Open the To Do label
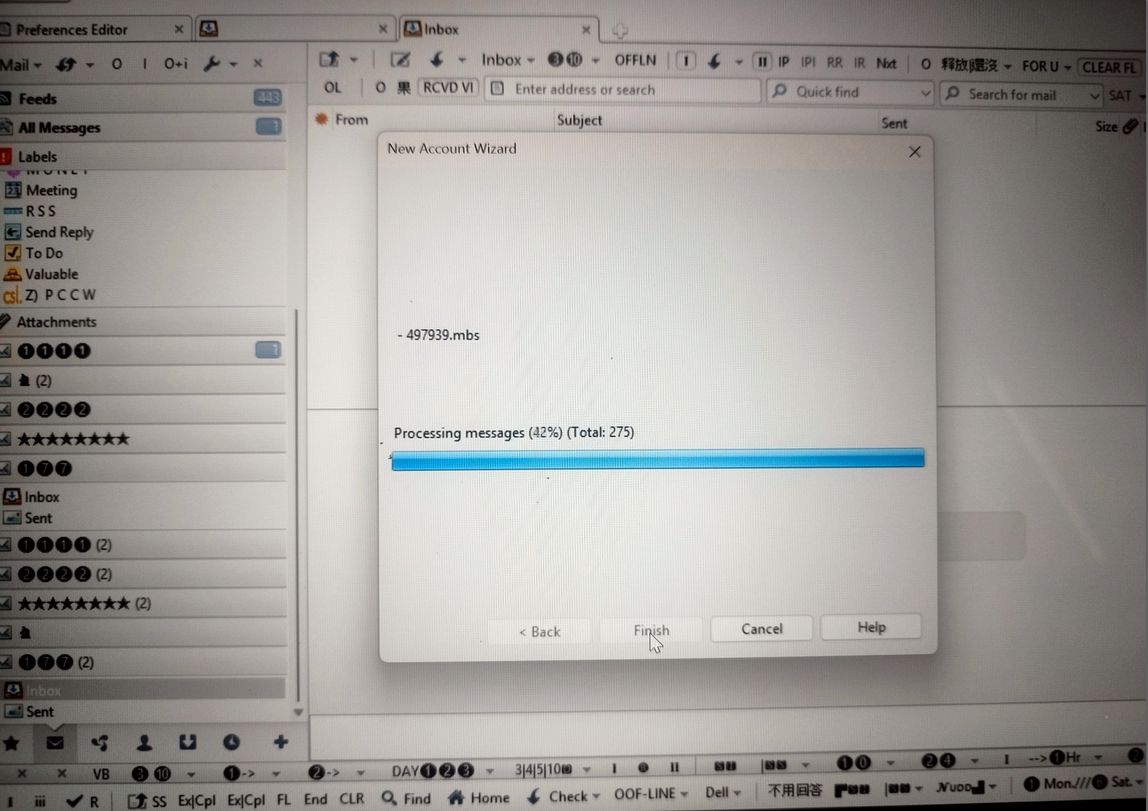Screen dimensions: 1148x811 pyautogui.click(x=43, y=253)
